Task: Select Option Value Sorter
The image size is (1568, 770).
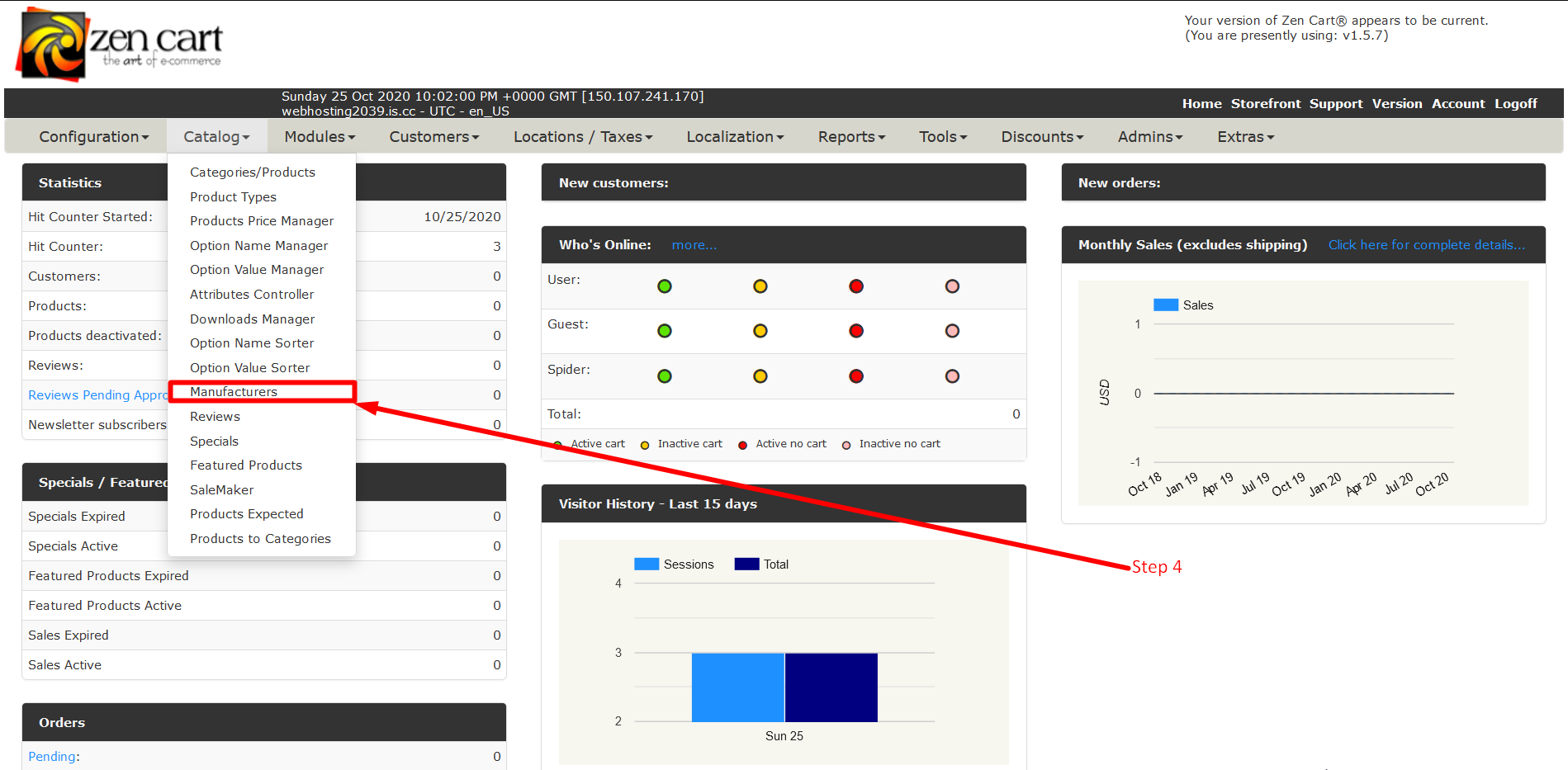Action: (249, 368)
